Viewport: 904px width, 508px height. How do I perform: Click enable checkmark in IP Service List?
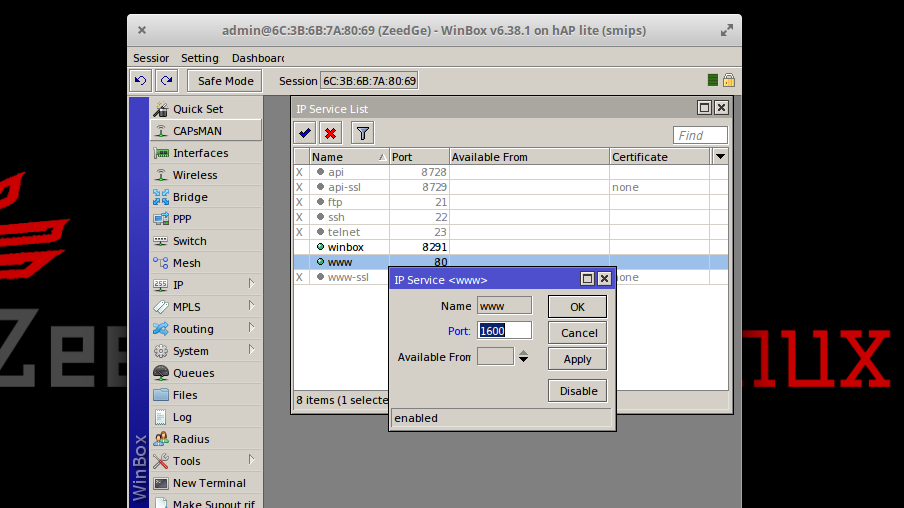pos(305,133)
